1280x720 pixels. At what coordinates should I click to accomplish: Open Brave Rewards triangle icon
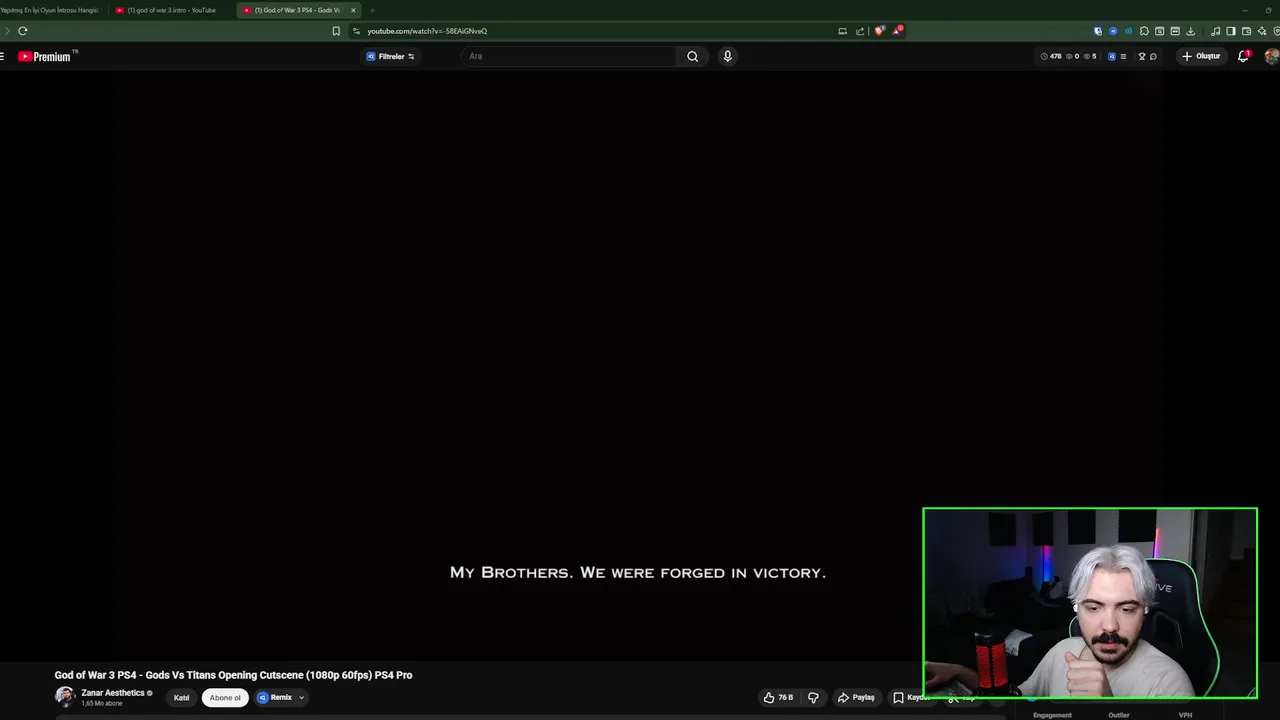point(897,31)
